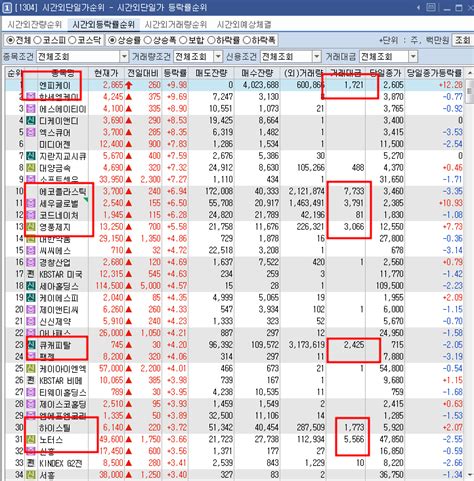Sort by the 매수잔량 column header
474x481 pixels.
257,73
